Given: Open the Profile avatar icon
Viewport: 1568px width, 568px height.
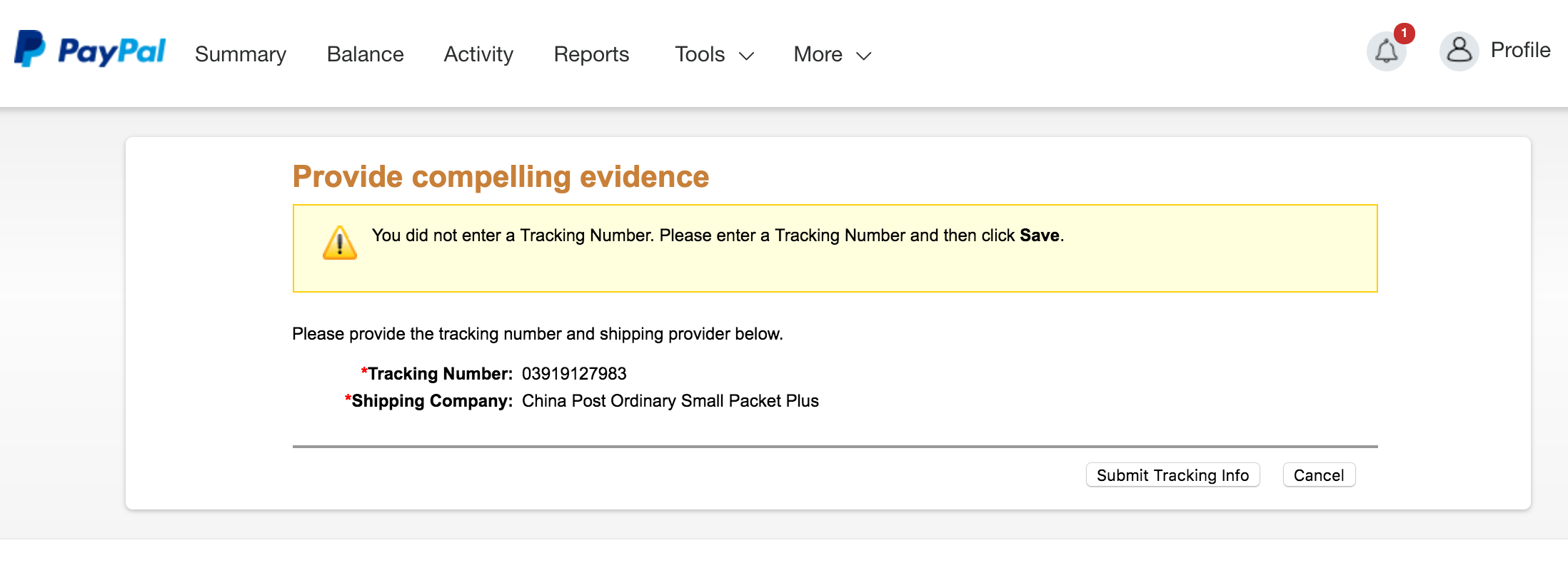Looking at the screenshot, I should tap(1459, 51).
